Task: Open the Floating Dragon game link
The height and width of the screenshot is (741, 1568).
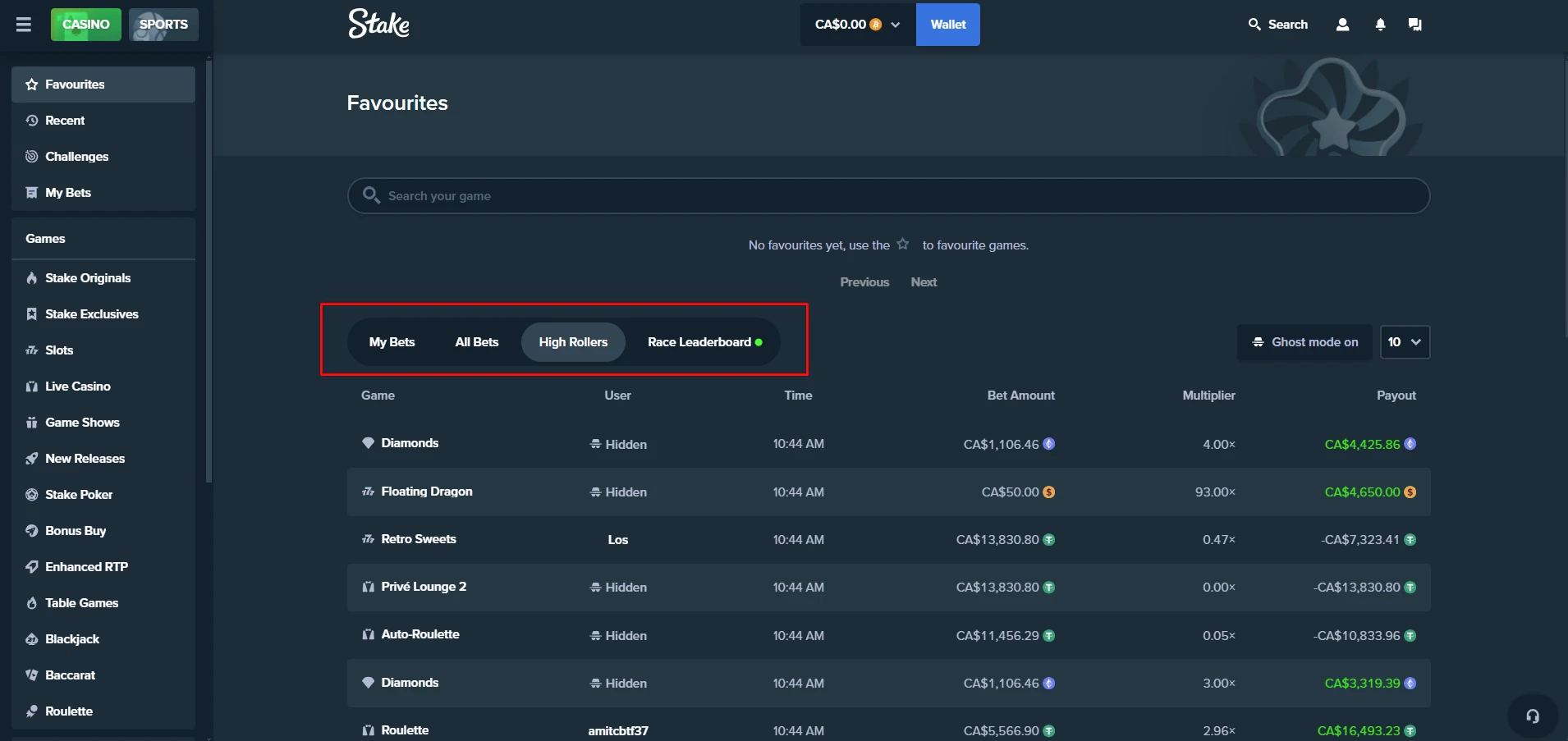Action: coord(426,492)
